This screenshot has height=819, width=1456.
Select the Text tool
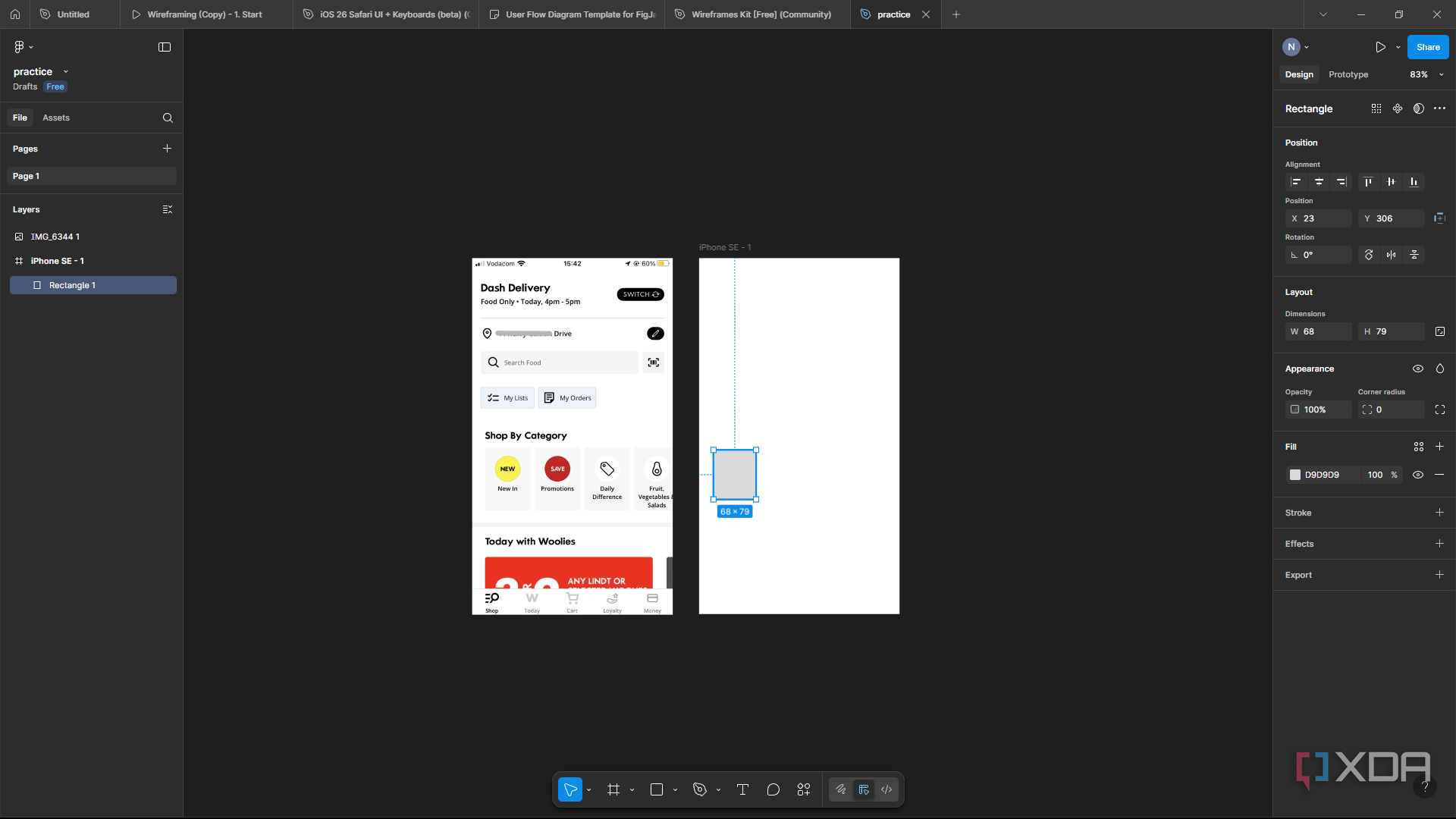(742, 789)
